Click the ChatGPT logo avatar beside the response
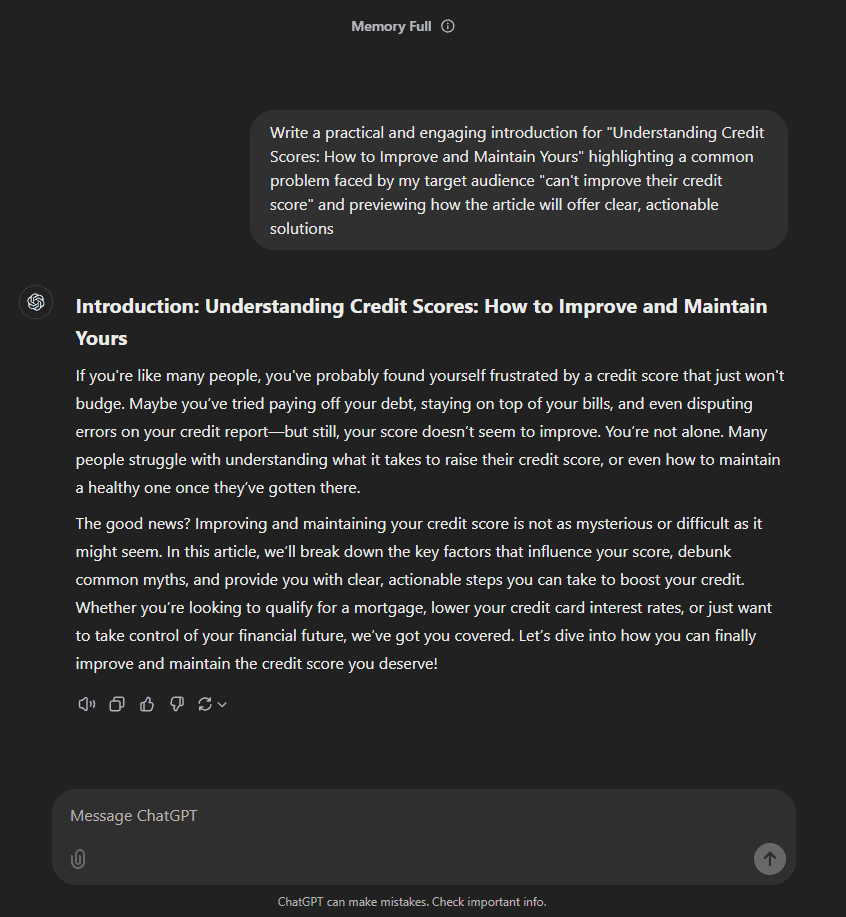The height and width of the screenshot is (917, 846). pyautogui.click(x=36, y=302)
